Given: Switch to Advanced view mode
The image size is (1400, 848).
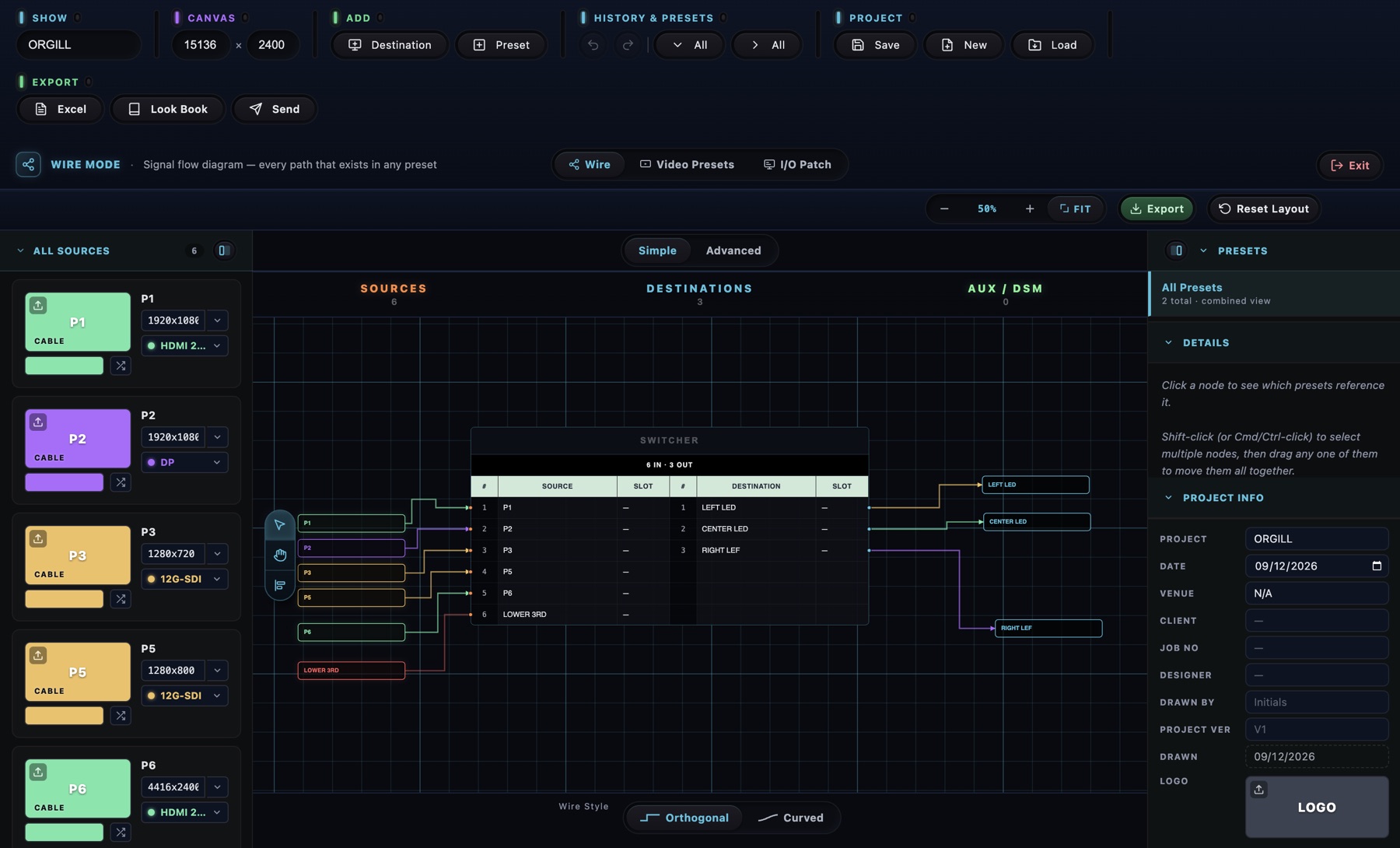Looking at the screenshot, I should 733,251.
